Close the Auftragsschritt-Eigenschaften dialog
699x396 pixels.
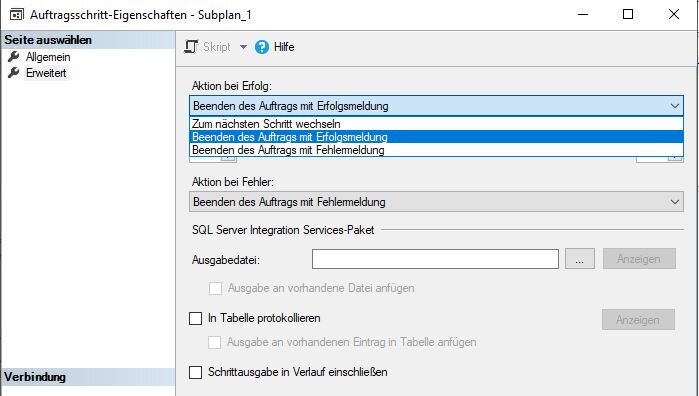[x=674, y=14]
